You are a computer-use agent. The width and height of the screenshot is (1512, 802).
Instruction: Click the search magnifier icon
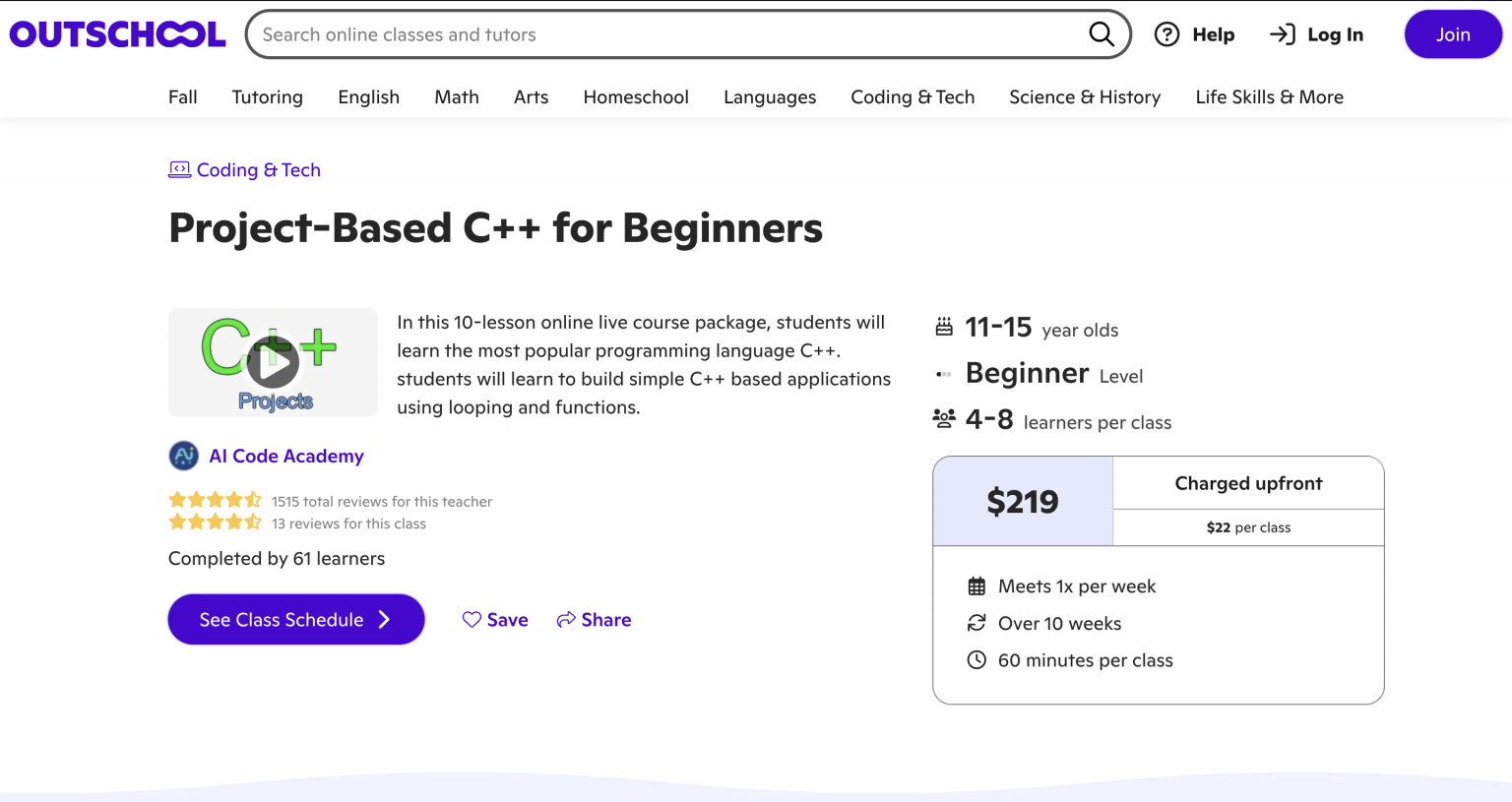click(x=1102, y=33)
